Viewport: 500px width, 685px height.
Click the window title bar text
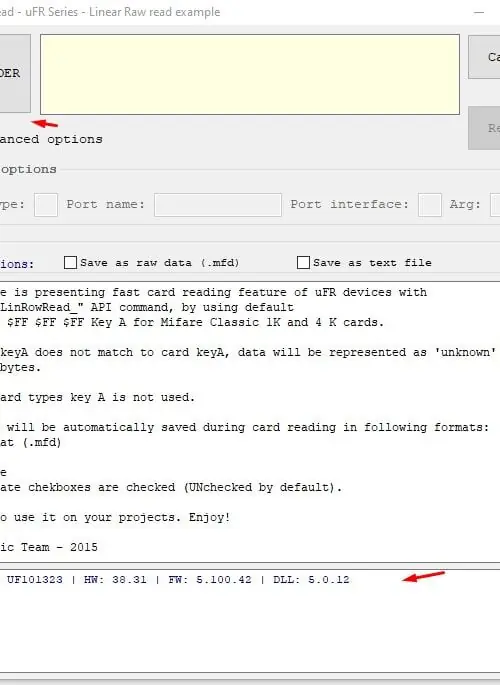[x=110, y=12]
